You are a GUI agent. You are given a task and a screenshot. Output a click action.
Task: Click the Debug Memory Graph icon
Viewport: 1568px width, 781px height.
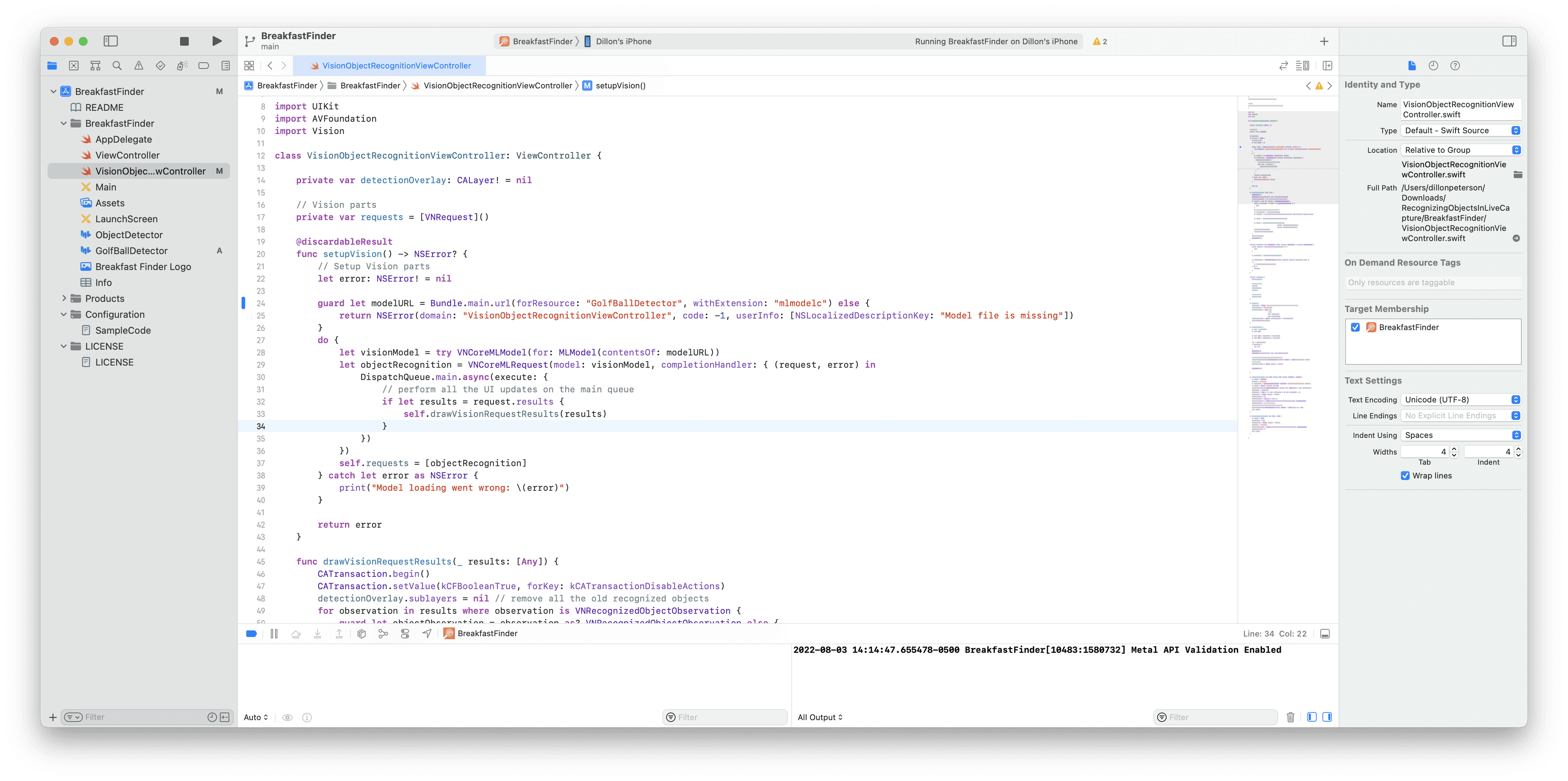383,634
